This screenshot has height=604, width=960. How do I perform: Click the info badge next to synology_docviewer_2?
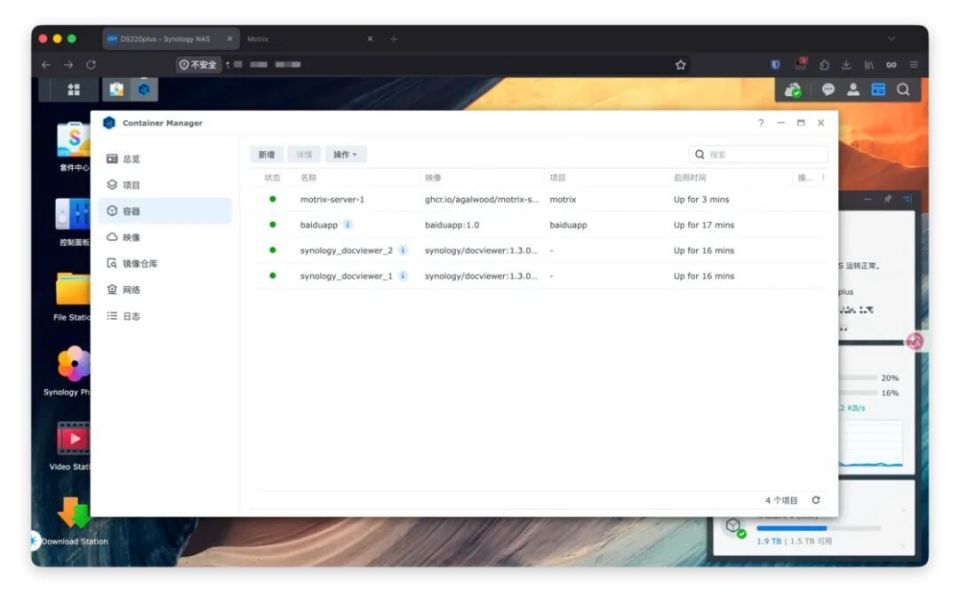403,250
